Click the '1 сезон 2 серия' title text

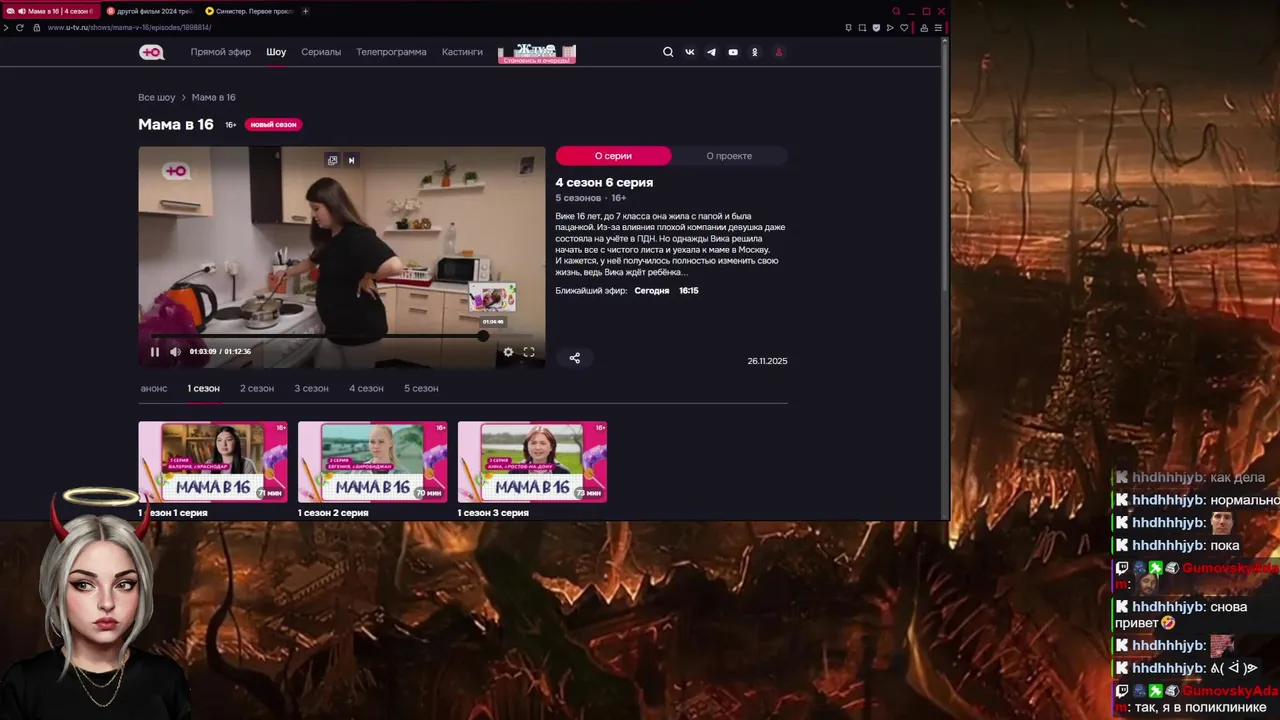(333, 513)
